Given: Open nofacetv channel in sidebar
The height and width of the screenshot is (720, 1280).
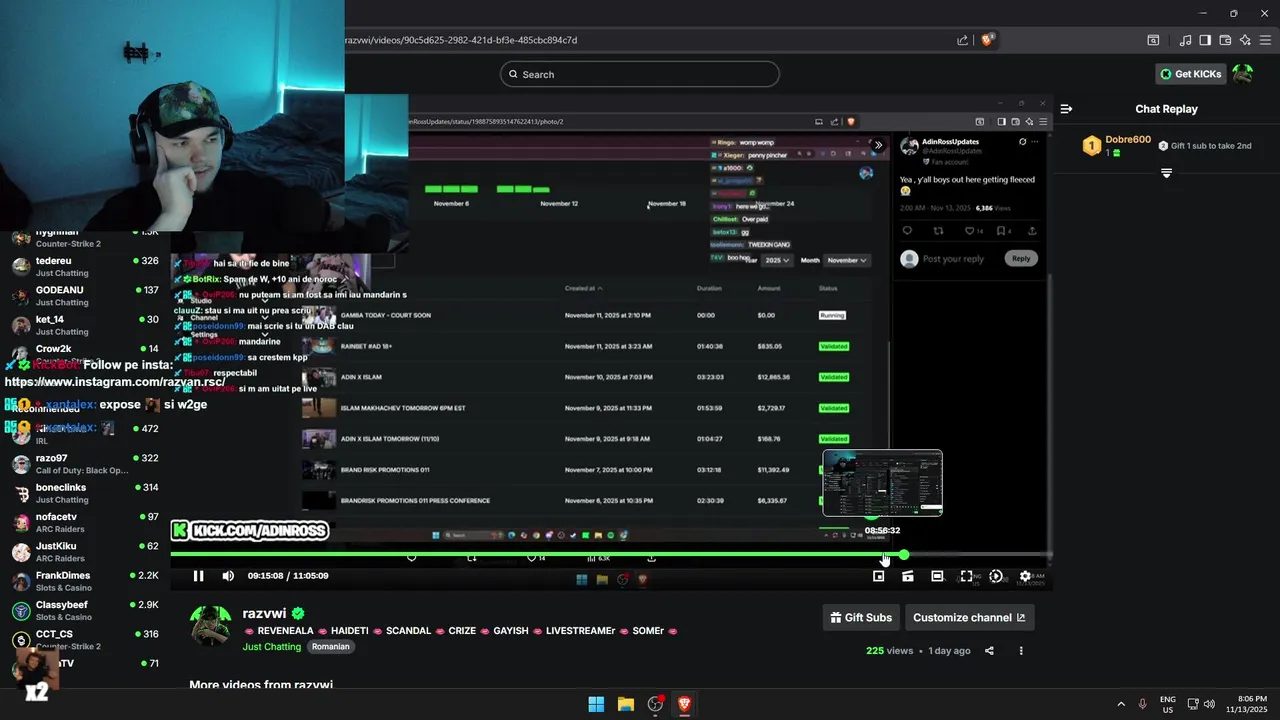Looking at the screenshot, I should click(85, 523).
